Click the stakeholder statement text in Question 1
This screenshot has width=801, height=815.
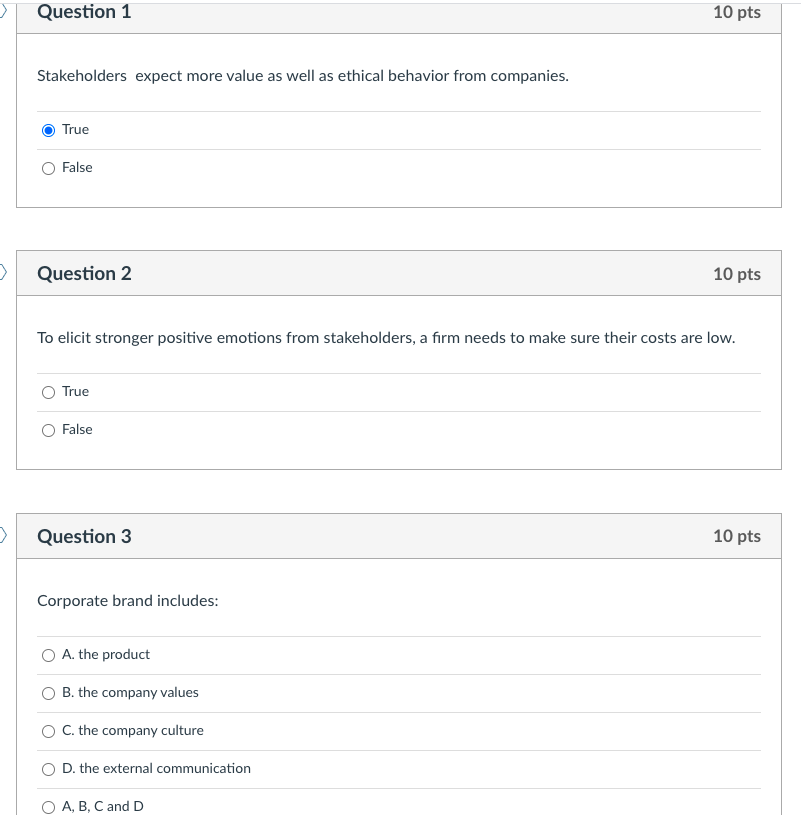click(x=302, y=75)
